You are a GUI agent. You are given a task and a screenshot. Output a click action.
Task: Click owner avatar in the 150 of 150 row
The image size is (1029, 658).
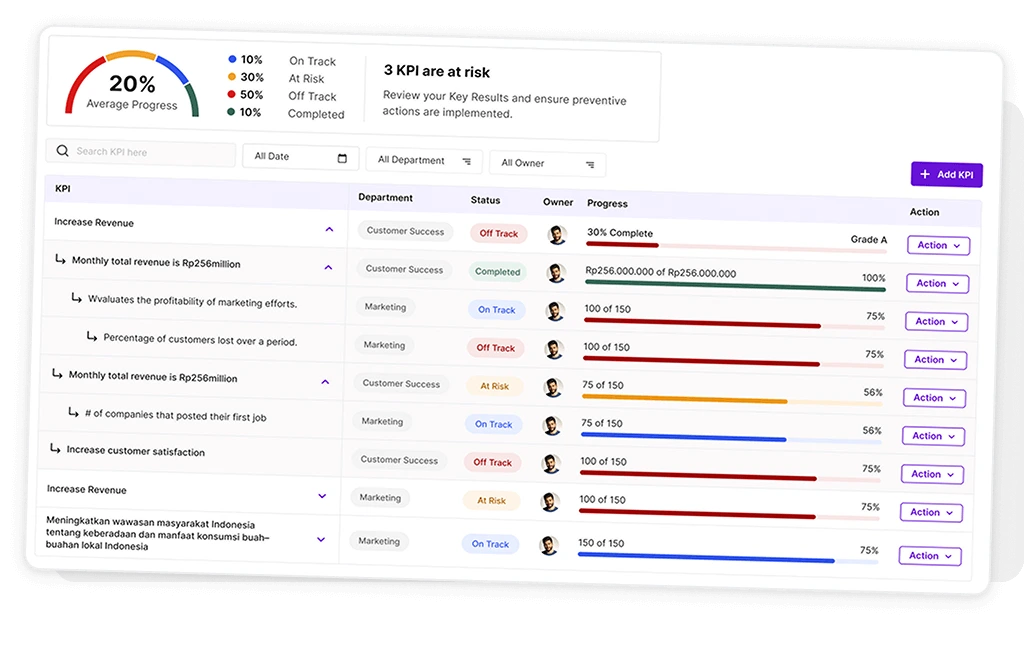coord(549,545)
